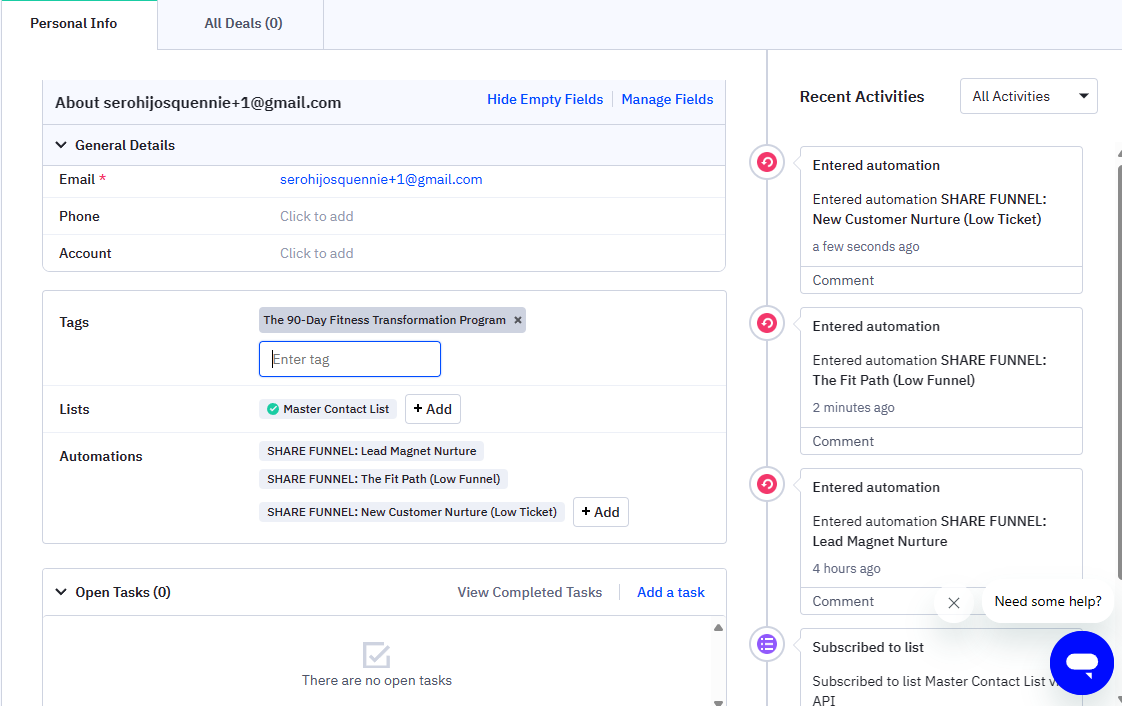Image resolution: width=1122 pixels, height=706 pixels.
Task: Switch to the All Deals tab
Action: tap(243, 23)
